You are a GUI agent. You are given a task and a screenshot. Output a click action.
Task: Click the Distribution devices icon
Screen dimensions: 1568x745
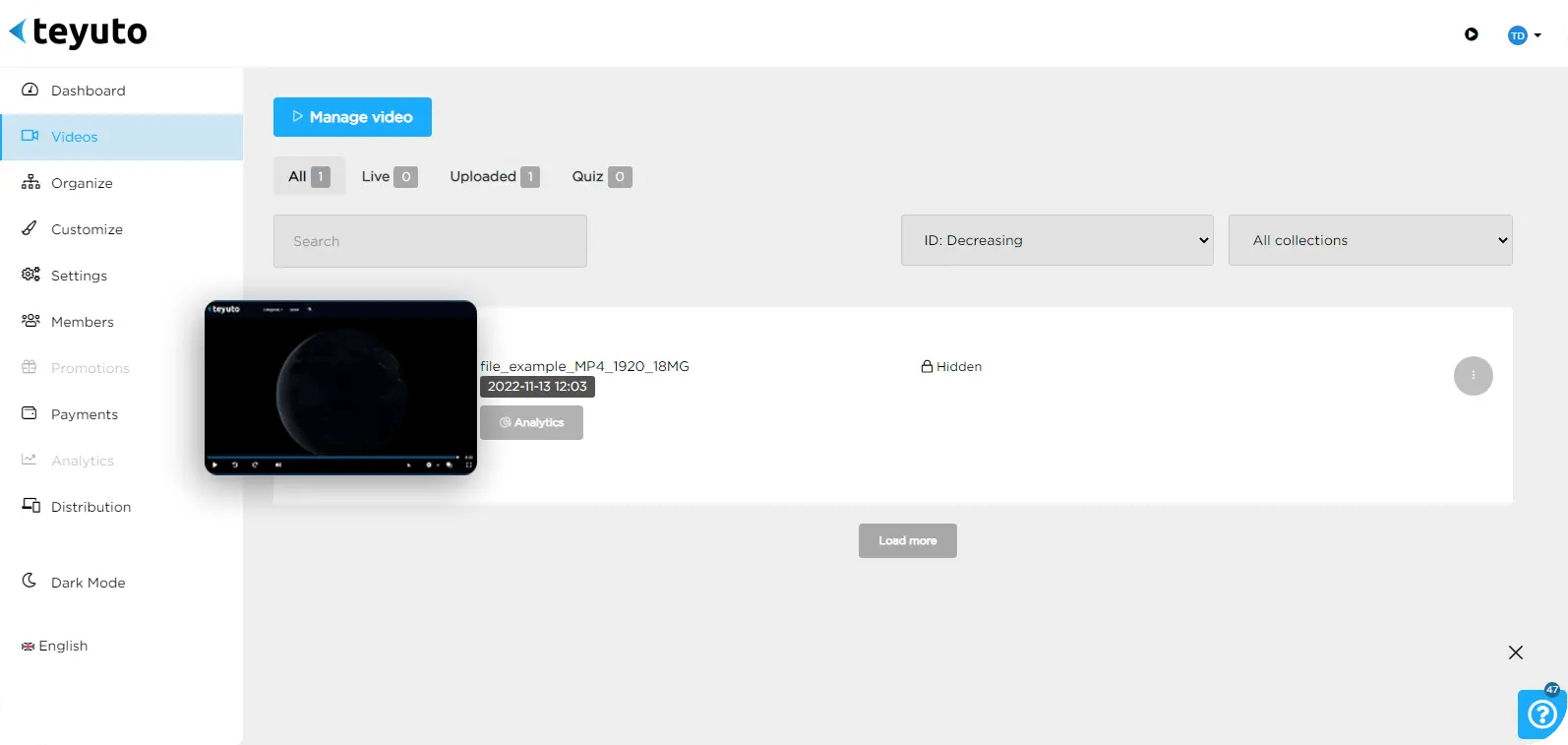click(x=30, y=506)
